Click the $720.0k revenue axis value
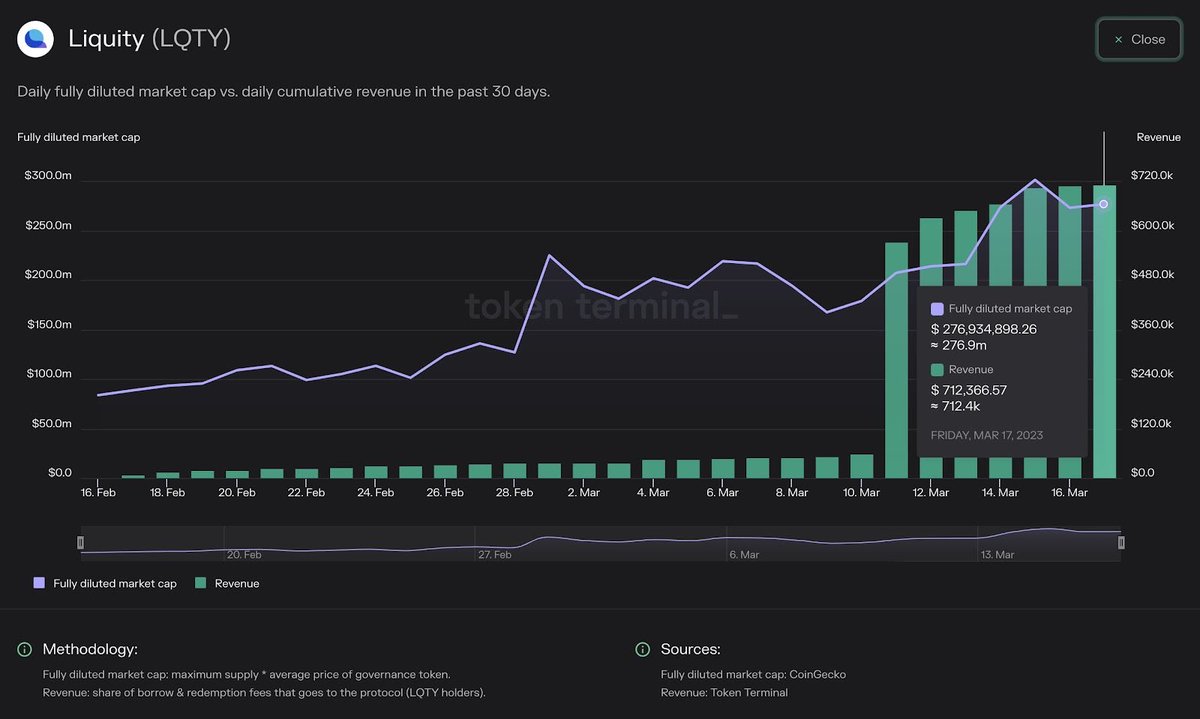 click(x=1151, y=176)
